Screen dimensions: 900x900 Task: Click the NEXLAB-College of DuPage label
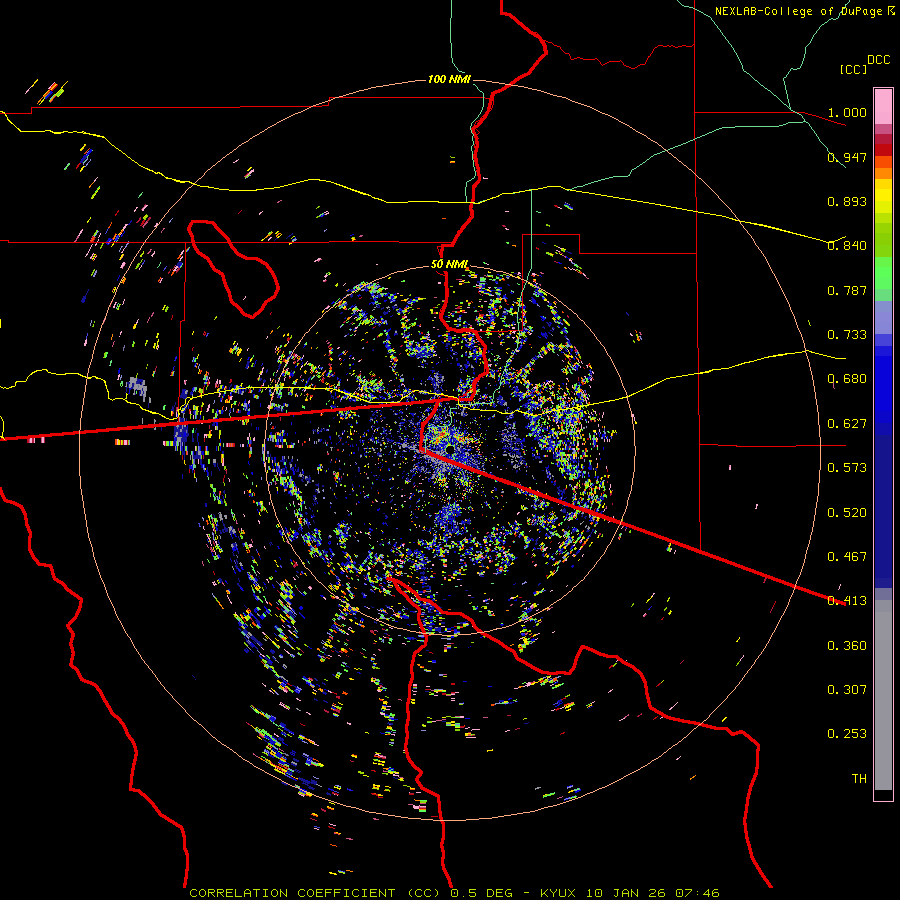click(798, 11)
